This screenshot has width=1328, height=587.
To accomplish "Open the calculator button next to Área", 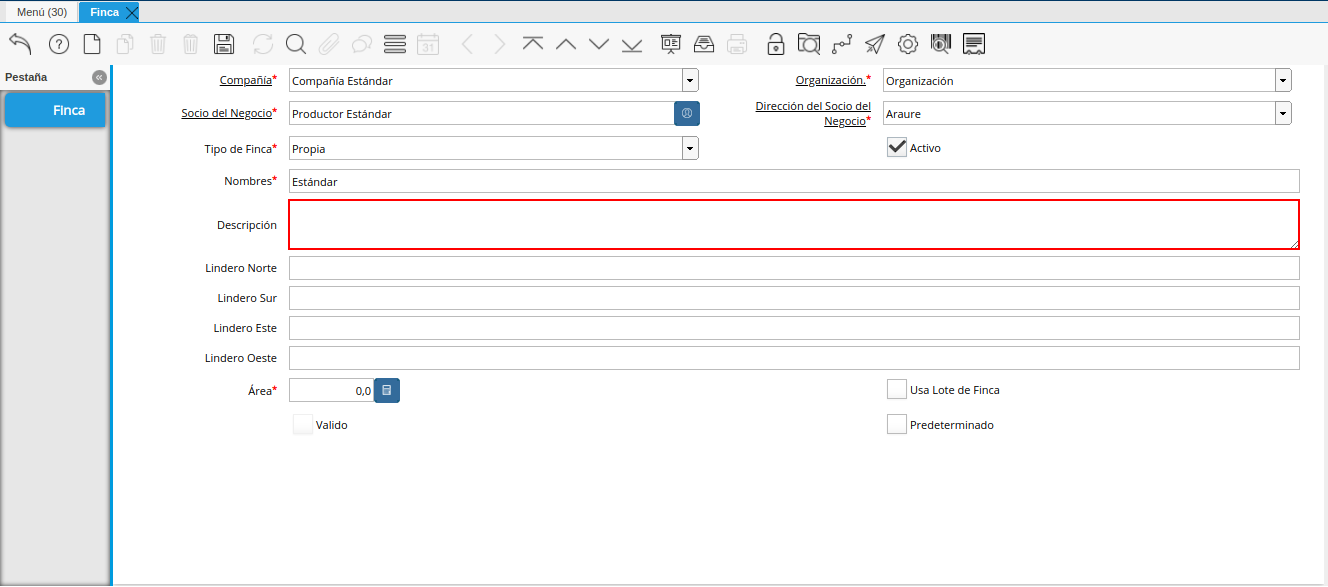I will click(387, 391).
